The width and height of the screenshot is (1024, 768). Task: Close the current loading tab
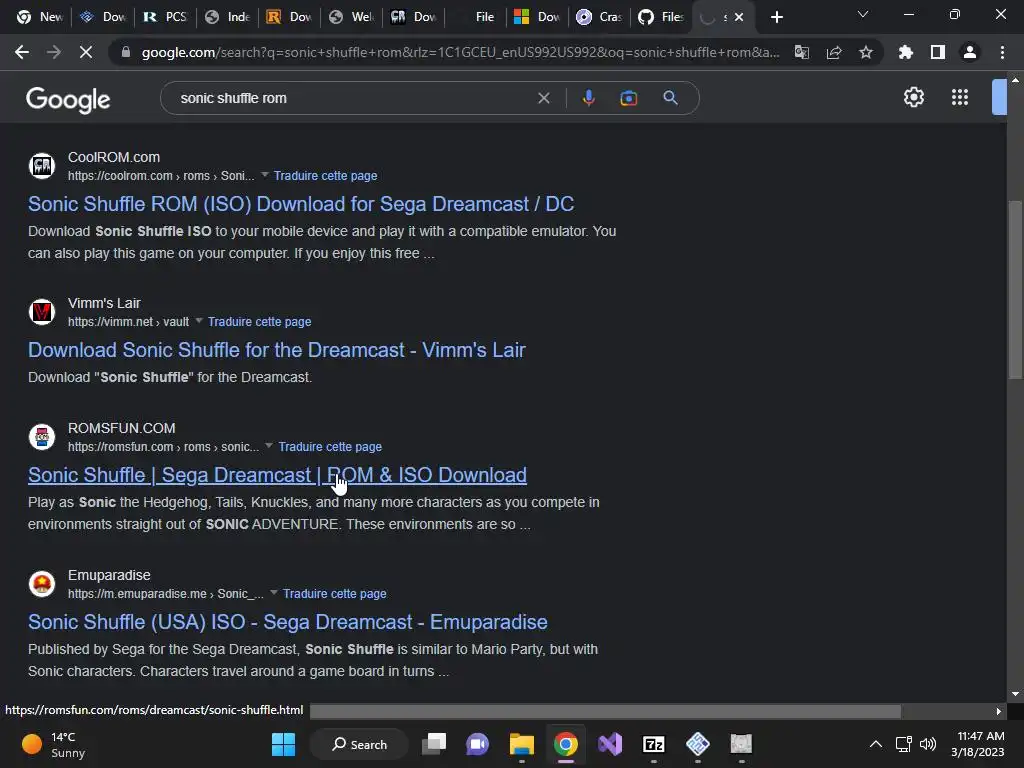tap(739, 17)
